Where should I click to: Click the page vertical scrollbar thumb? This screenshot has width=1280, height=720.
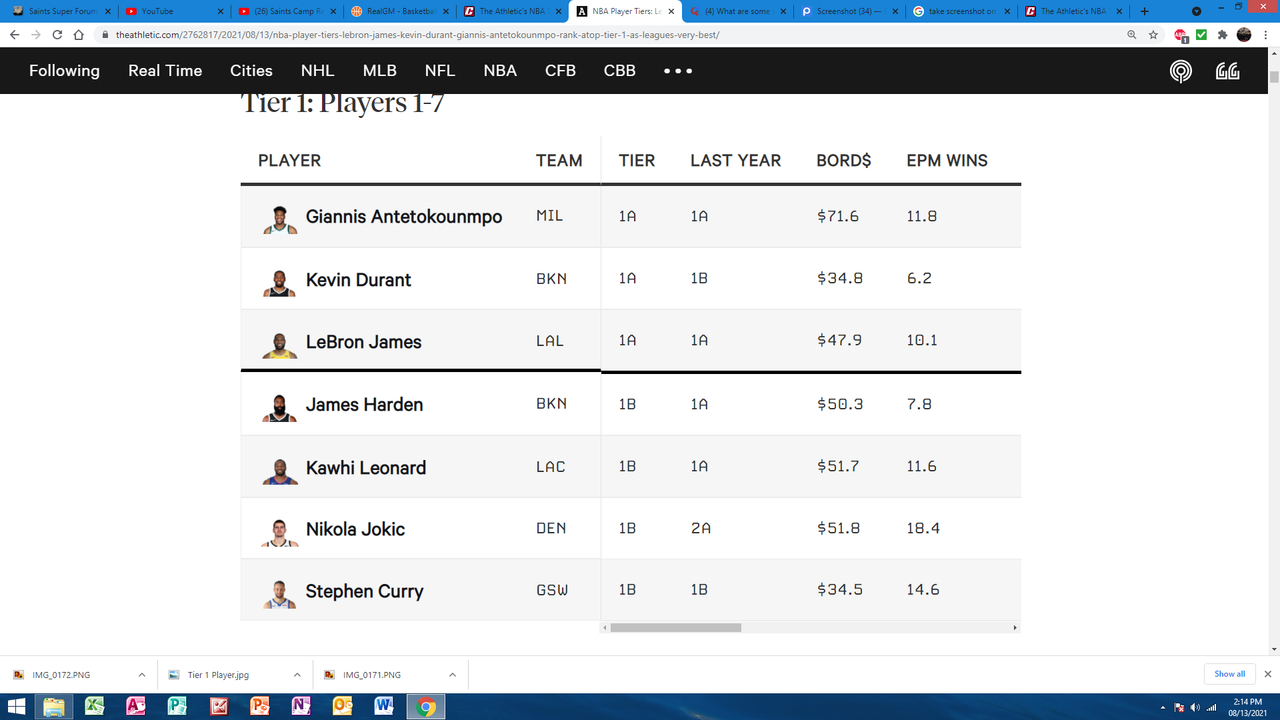1274,77
